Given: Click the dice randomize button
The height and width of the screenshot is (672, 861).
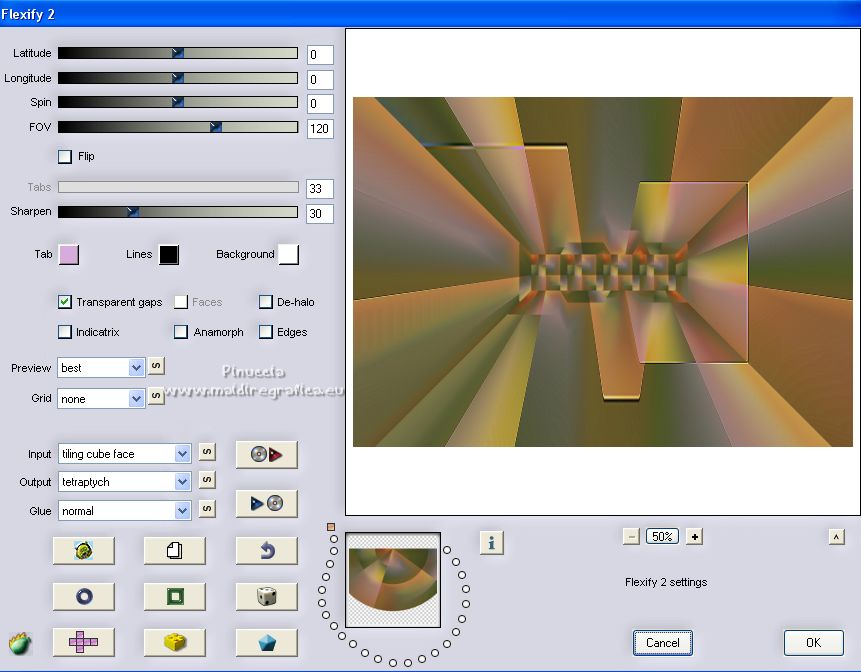Looking at the screenshot, I should [x=267, y=597].
